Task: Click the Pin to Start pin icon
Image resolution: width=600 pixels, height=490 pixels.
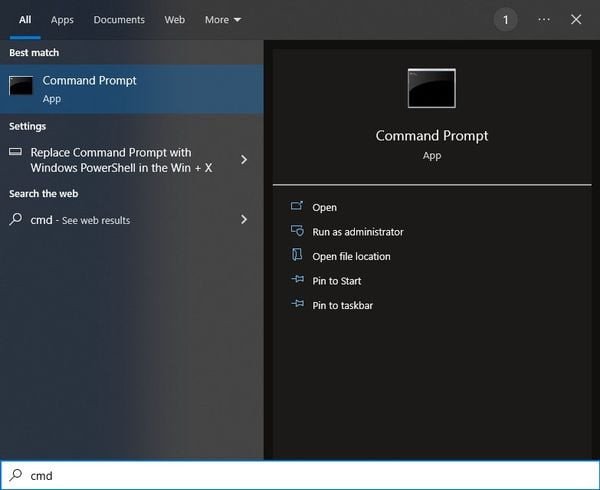Action: tap(296, 281)
